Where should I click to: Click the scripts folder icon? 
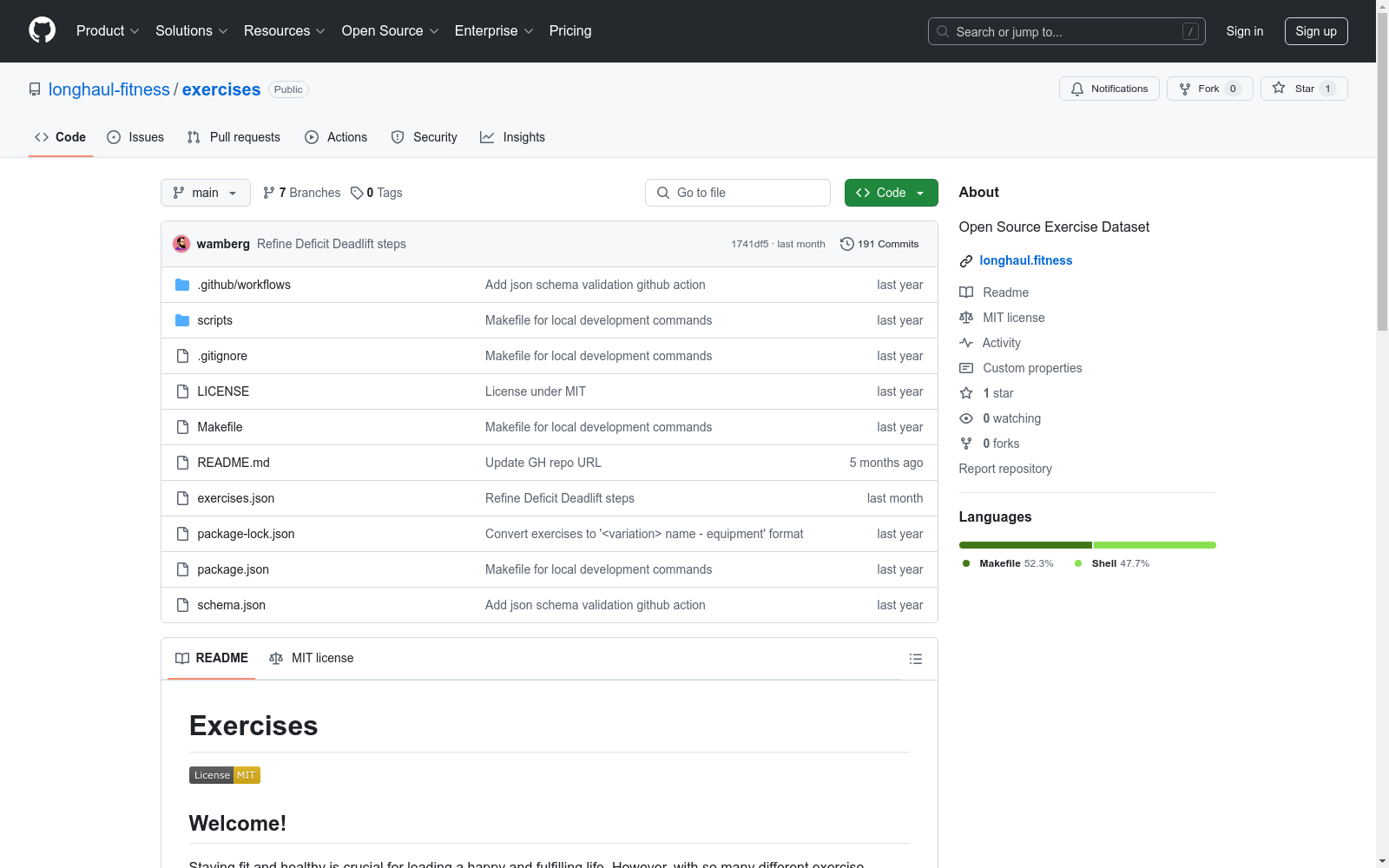[x=182, y=320]
